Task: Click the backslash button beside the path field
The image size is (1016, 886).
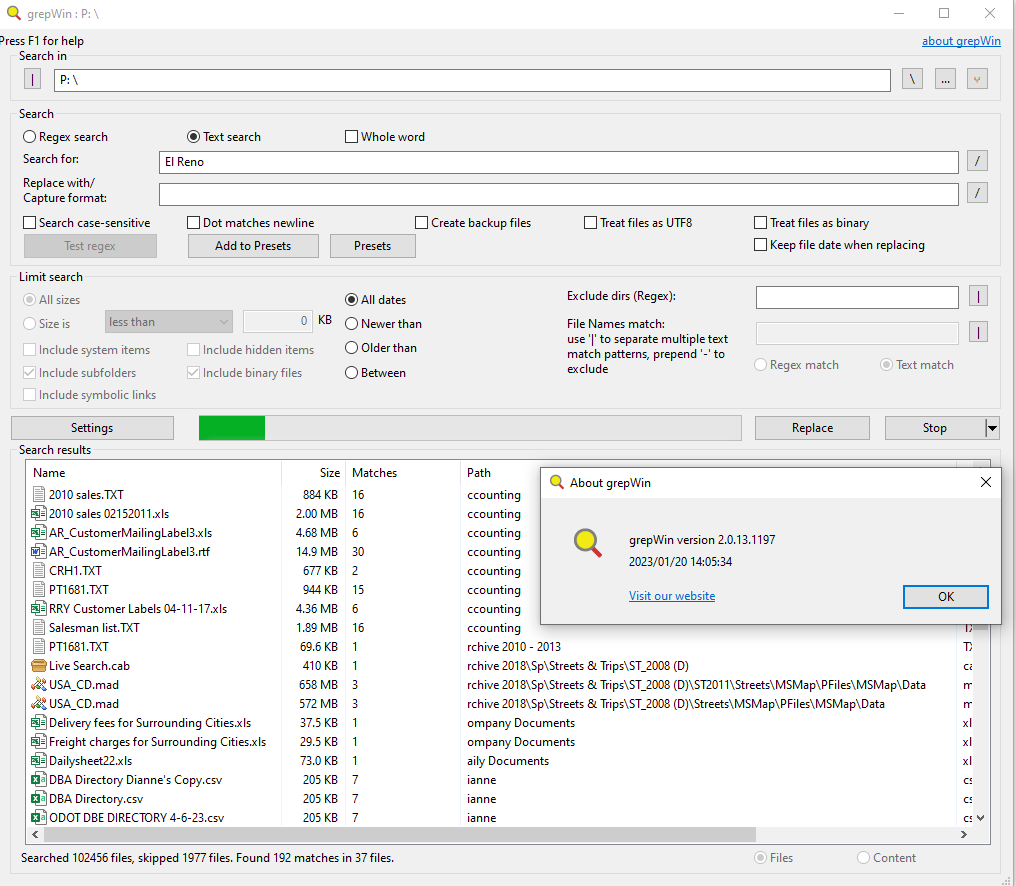Action: pos(911,79)
